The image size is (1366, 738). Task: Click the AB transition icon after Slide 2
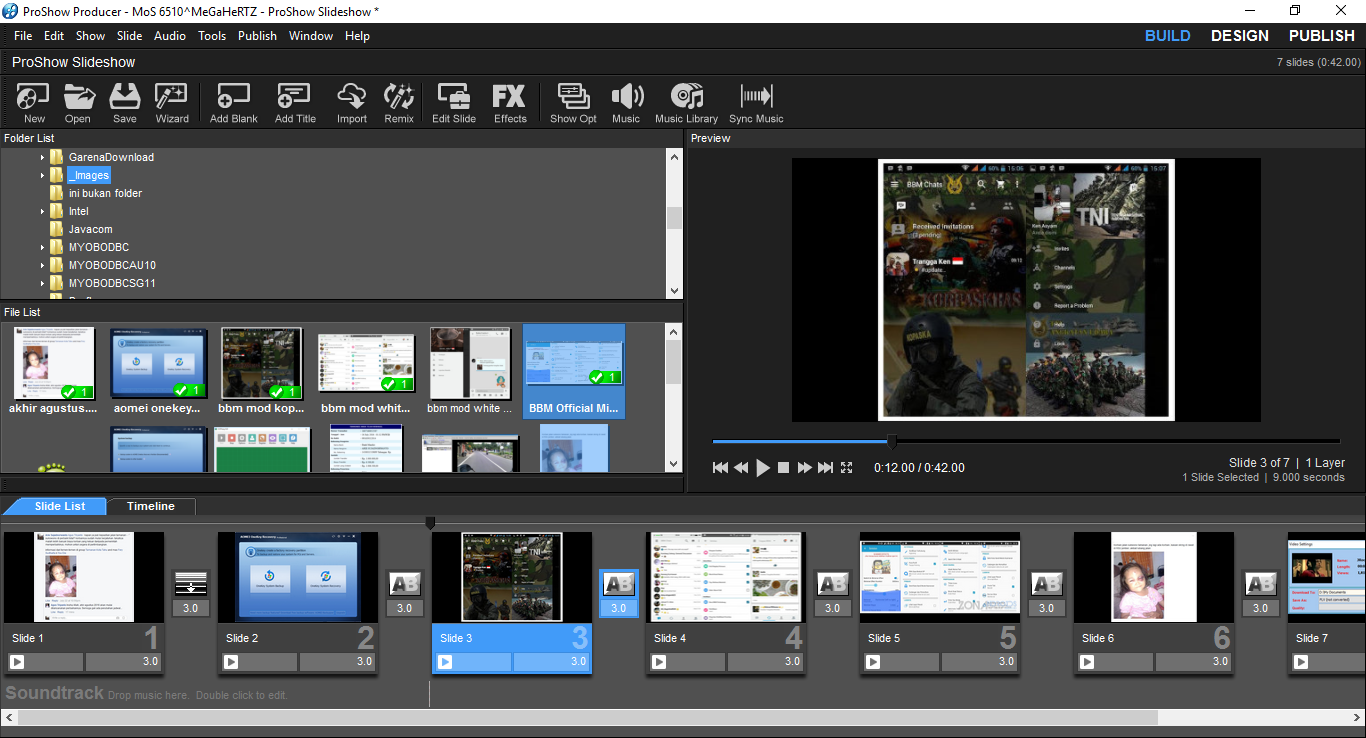pos(404,584)
